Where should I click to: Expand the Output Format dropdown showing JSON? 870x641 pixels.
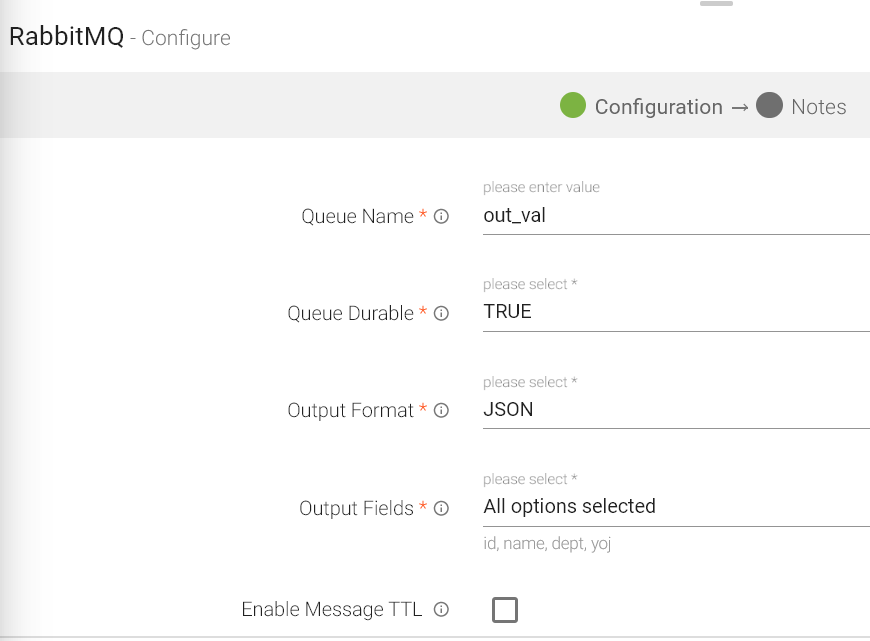[675, 409]
